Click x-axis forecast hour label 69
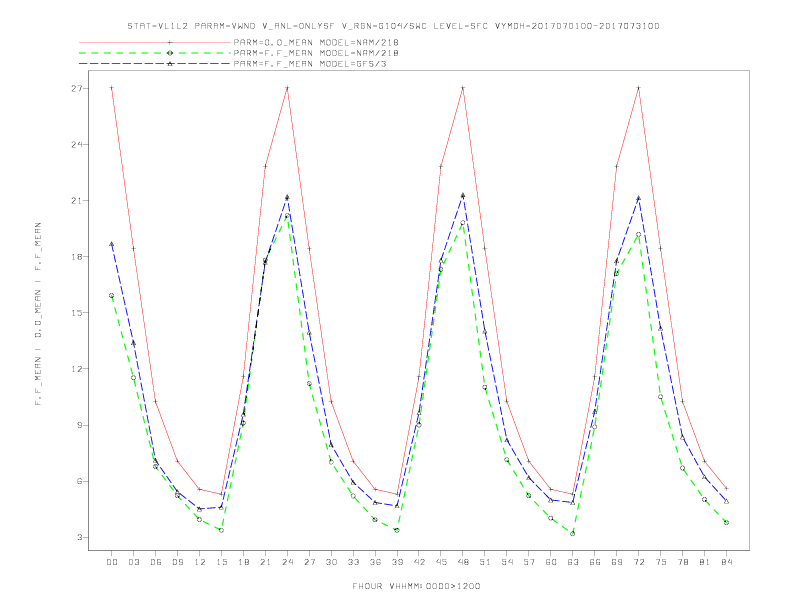This screenshot has width=792, height=612. [617, 562]
